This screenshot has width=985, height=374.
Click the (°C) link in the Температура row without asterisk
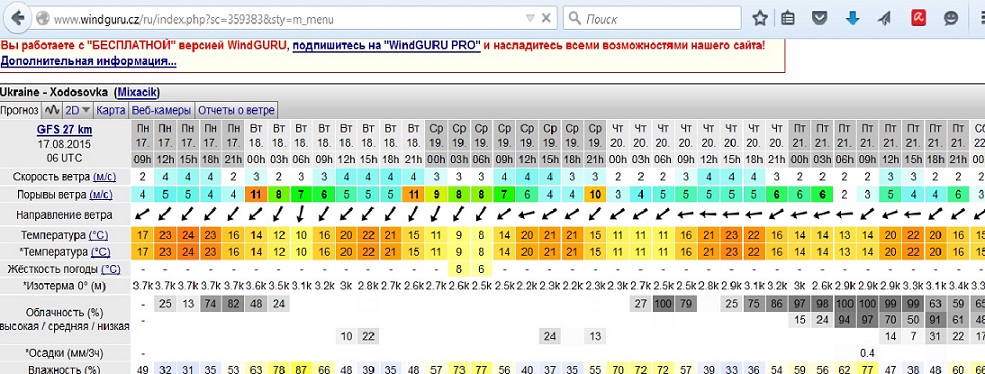click(x=99, y=236)
